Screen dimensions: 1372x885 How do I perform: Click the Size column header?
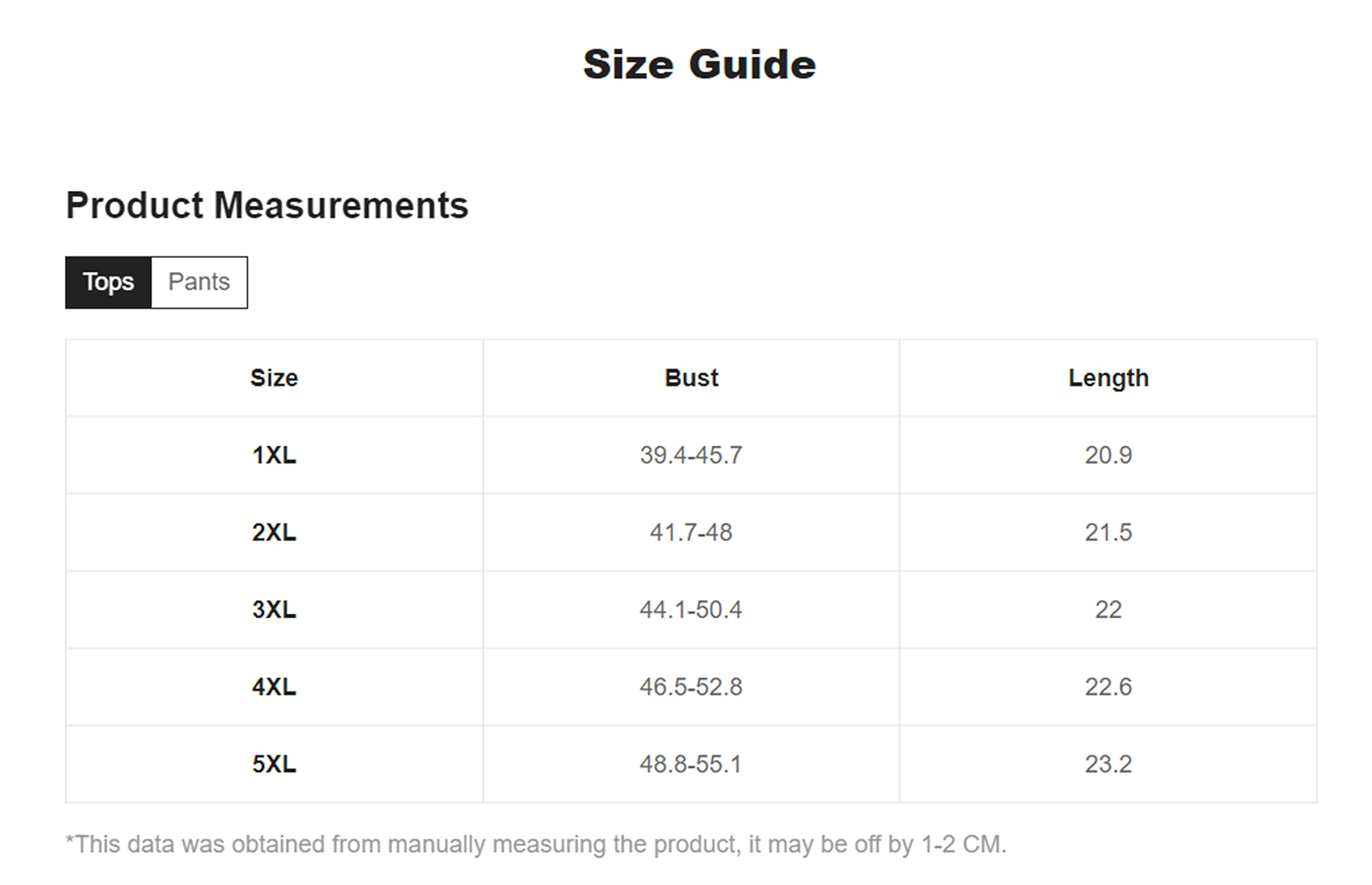[274, 378]
